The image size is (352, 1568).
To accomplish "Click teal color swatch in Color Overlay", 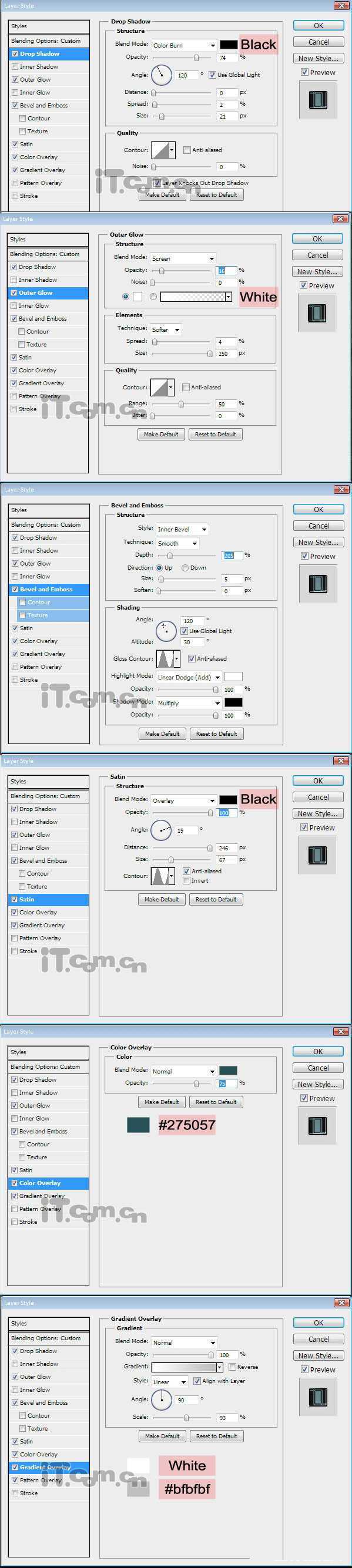I will tap(229, 1071).
